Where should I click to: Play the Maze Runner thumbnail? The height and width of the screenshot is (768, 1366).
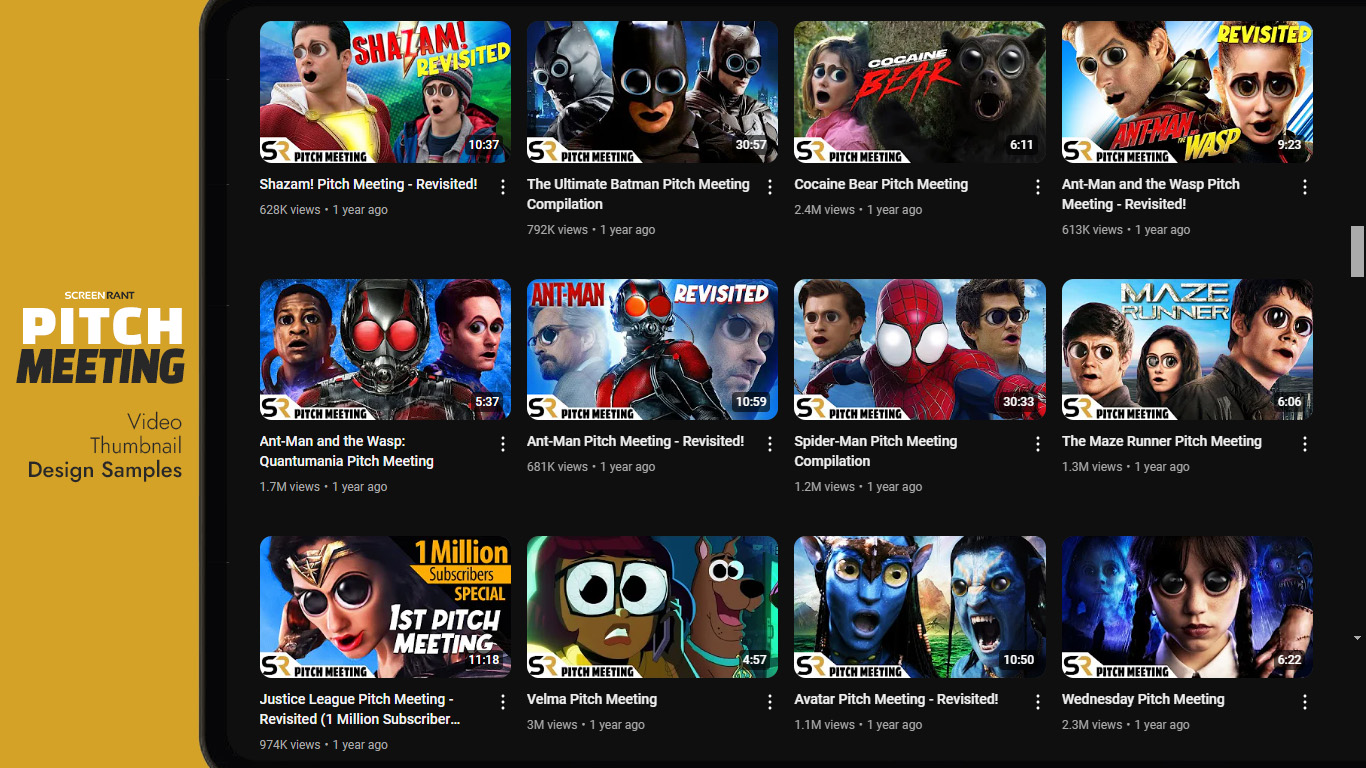coord(1187,349)
